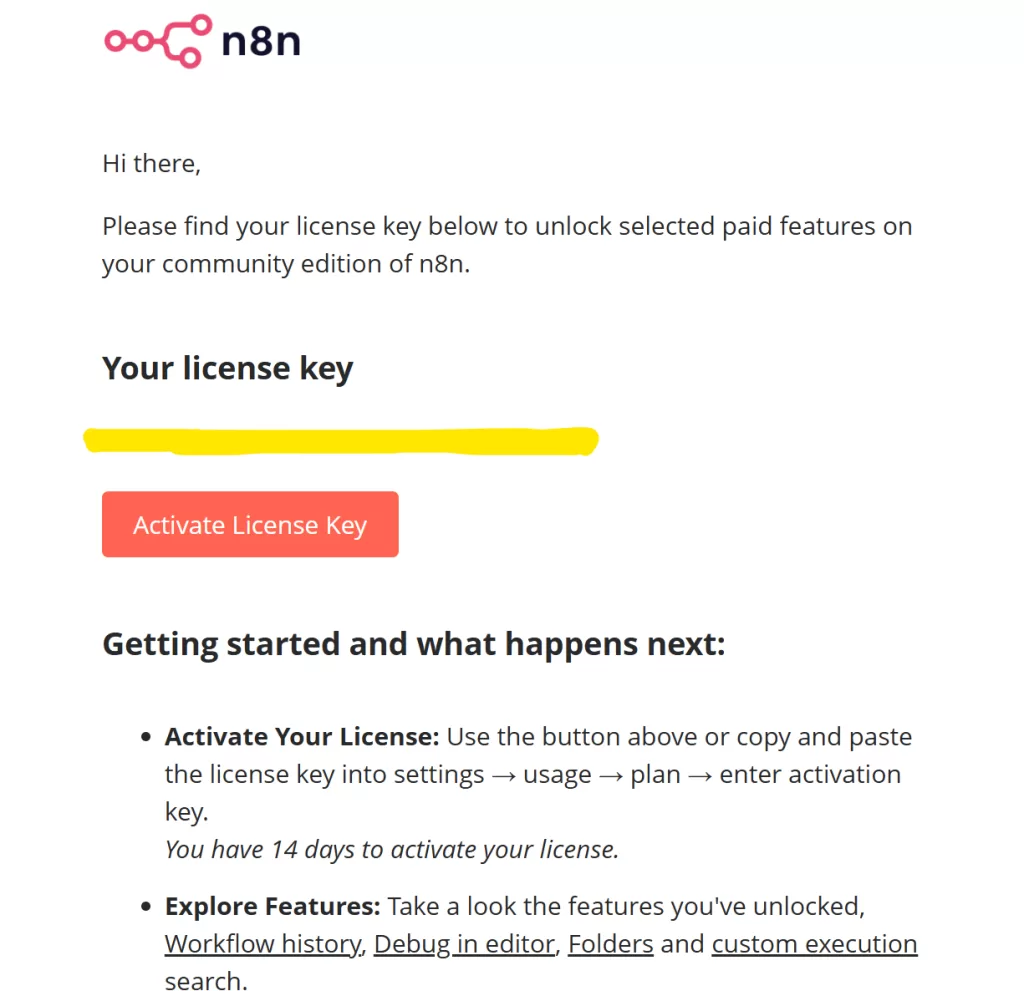Click the word 'search.' below the feature links

pos(205,979)
